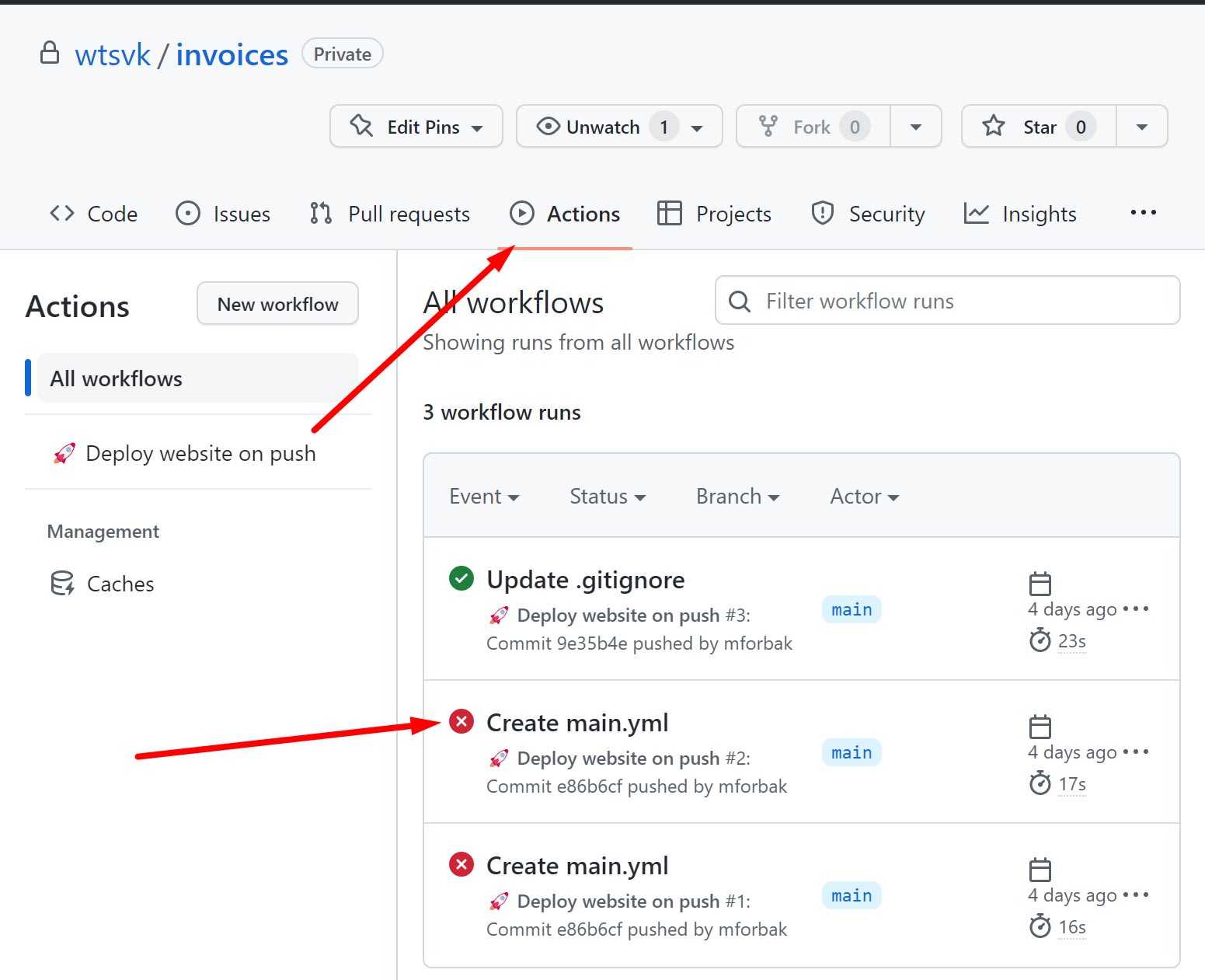Open the Projects tab

coord(714,214)
